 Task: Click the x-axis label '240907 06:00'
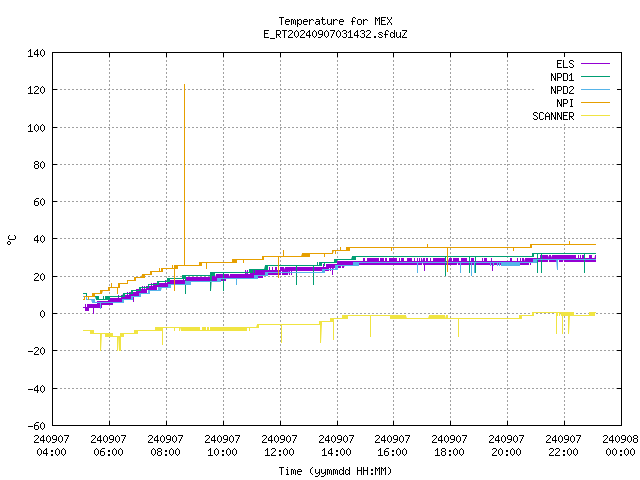tap(109, 446)
